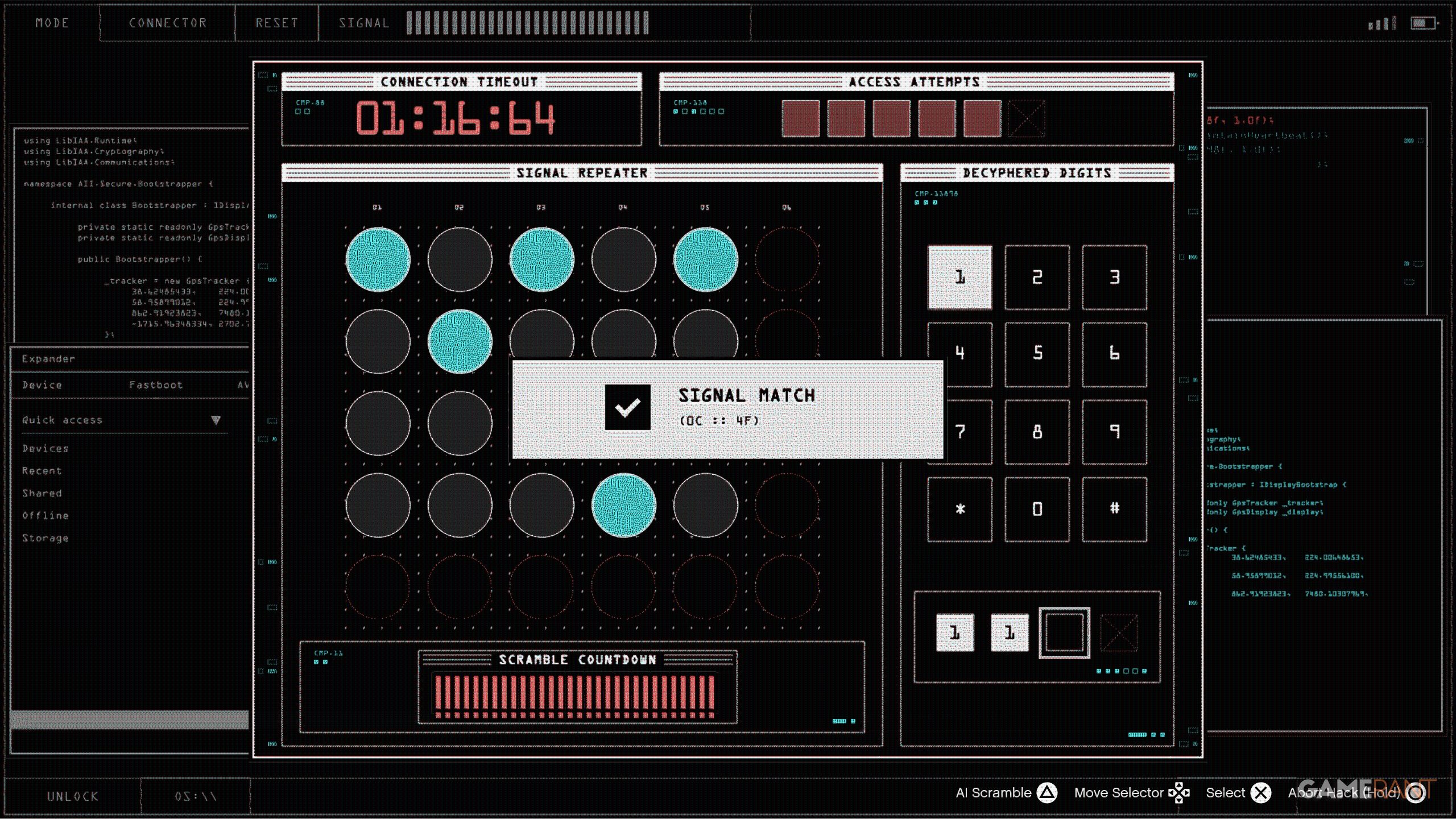The height and width of the screenshot is (819, 1456).
Task: Expand the Quick access dropdown arrow
Action: coord(216,420)
